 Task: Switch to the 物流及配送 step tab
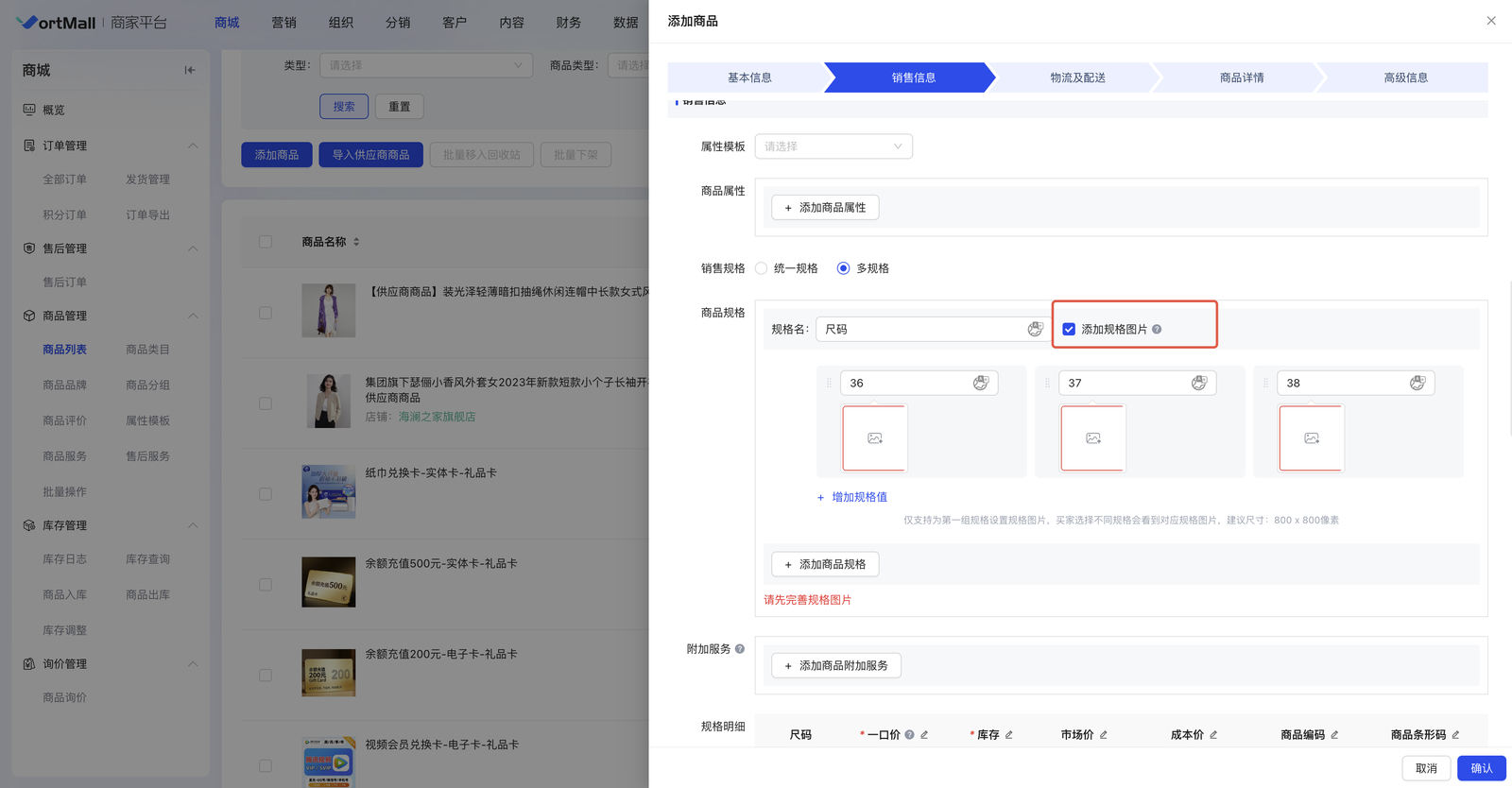coord(1077,77)
